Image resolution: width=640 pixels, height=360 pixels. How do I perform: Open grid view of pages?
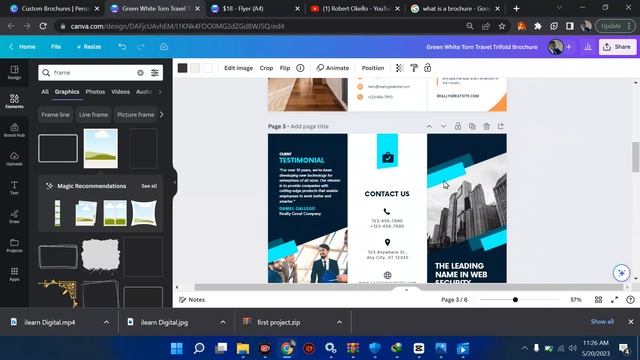coord(598,300)
